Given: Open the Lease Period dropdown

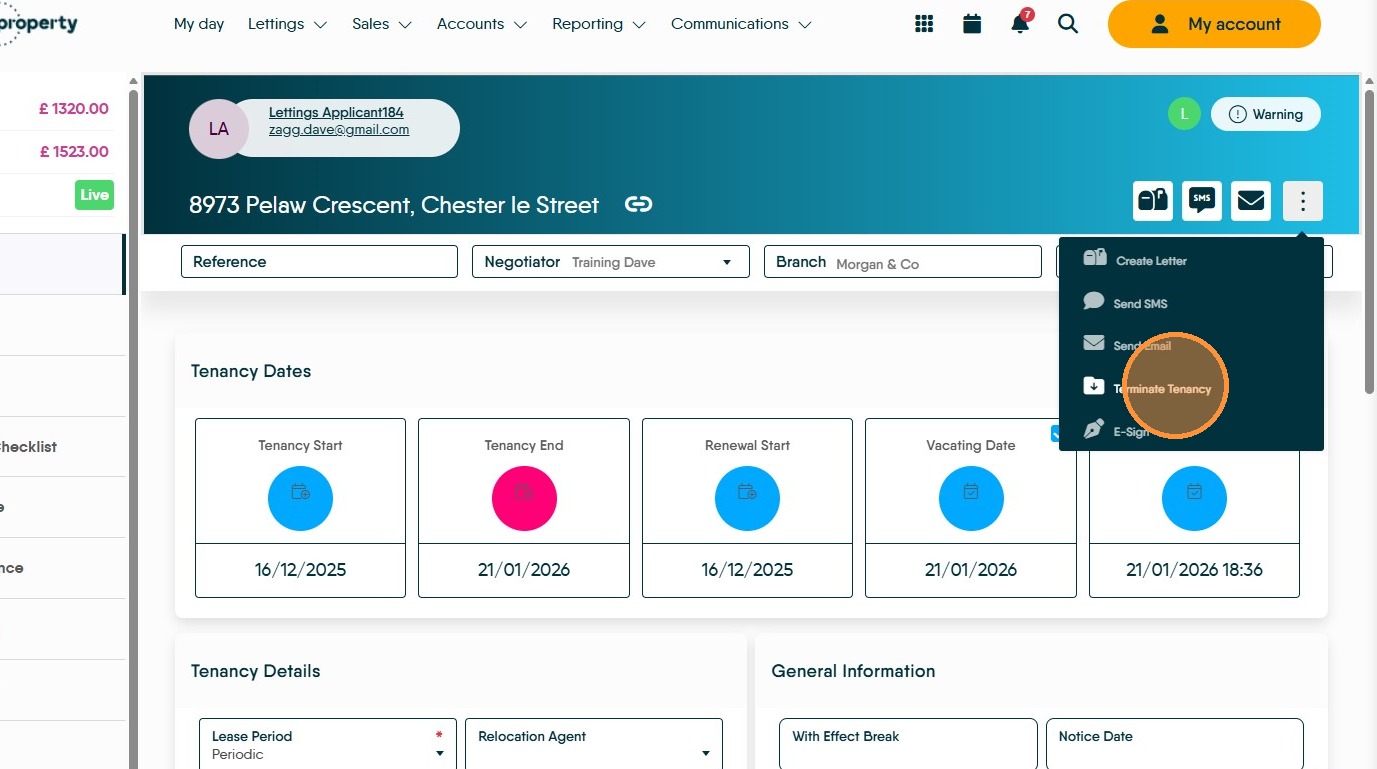Looking at the screenshot, I should coord(328,745).
